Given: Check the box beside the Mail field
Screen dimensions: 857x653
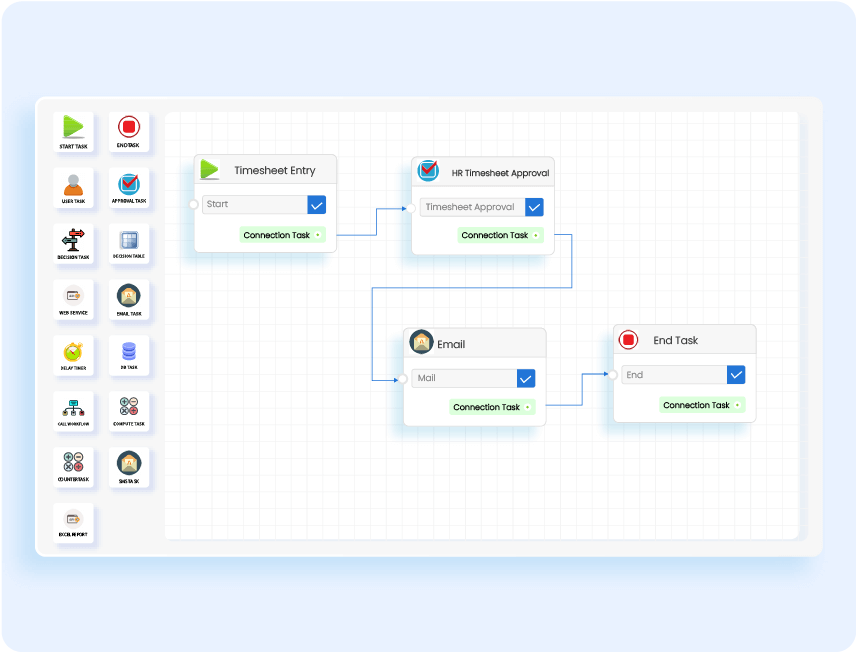Looking at the screenshot, I should click(526, 378).
